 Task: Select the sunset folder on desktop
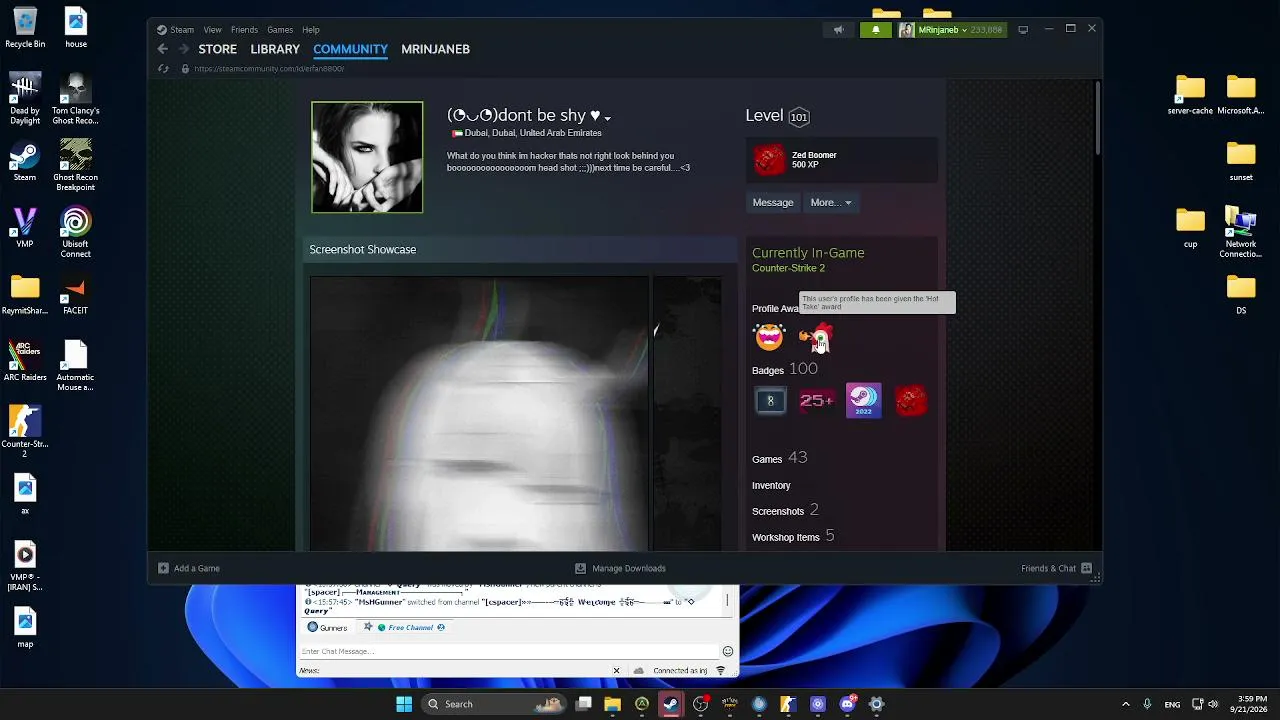[1241, 161]
